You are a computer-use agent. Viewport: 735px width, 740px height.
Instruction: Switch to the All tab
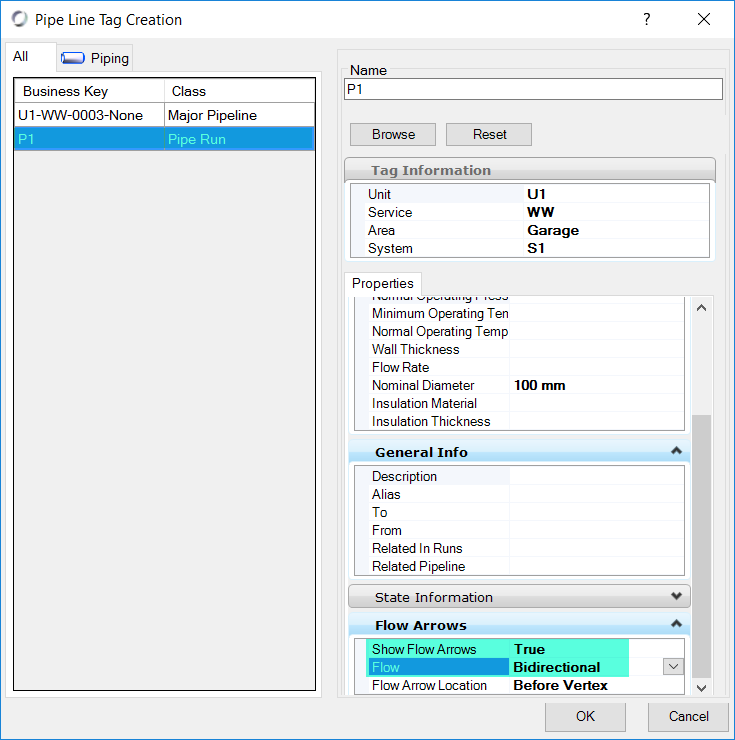(x=21, y=57)
